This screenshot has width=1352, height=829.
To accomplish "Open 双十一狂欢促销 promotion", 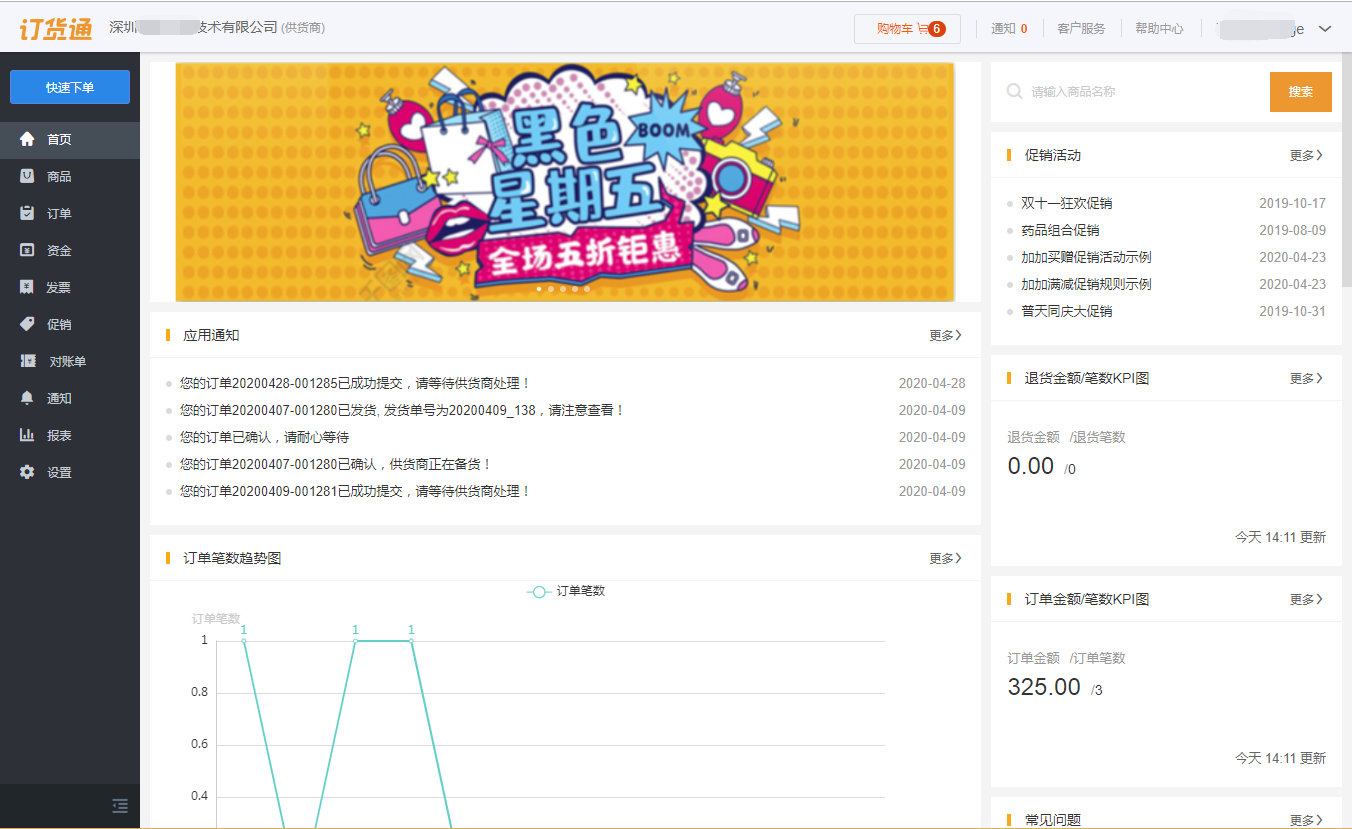I will coord(1066,203).
